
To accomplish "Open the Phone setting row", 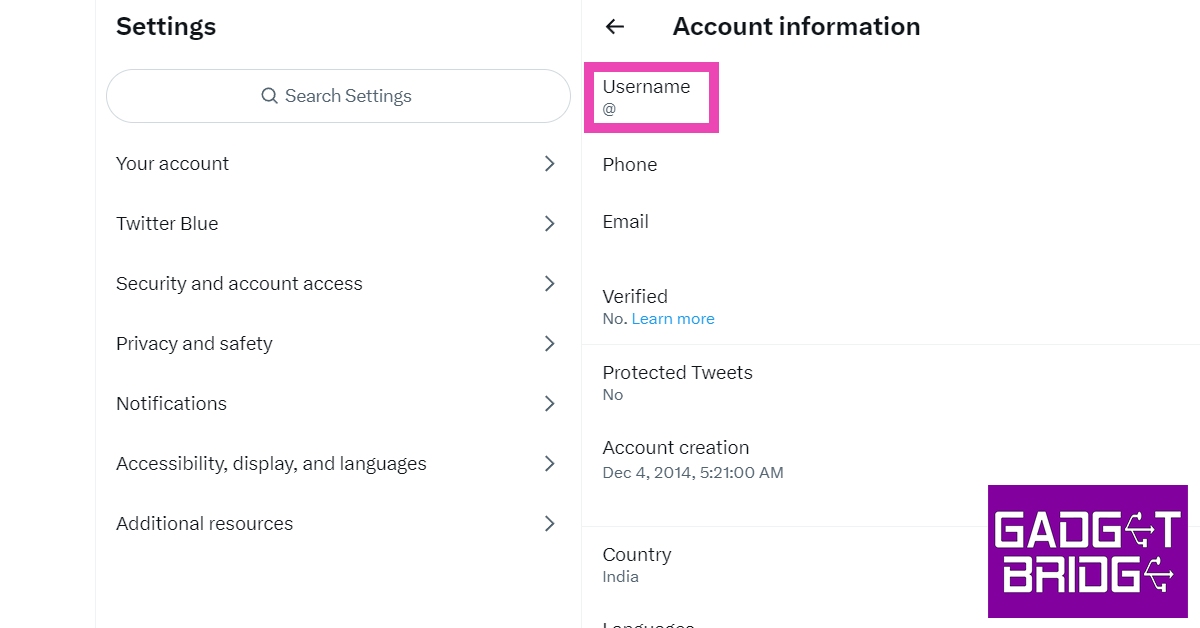I will click(630, 165).
